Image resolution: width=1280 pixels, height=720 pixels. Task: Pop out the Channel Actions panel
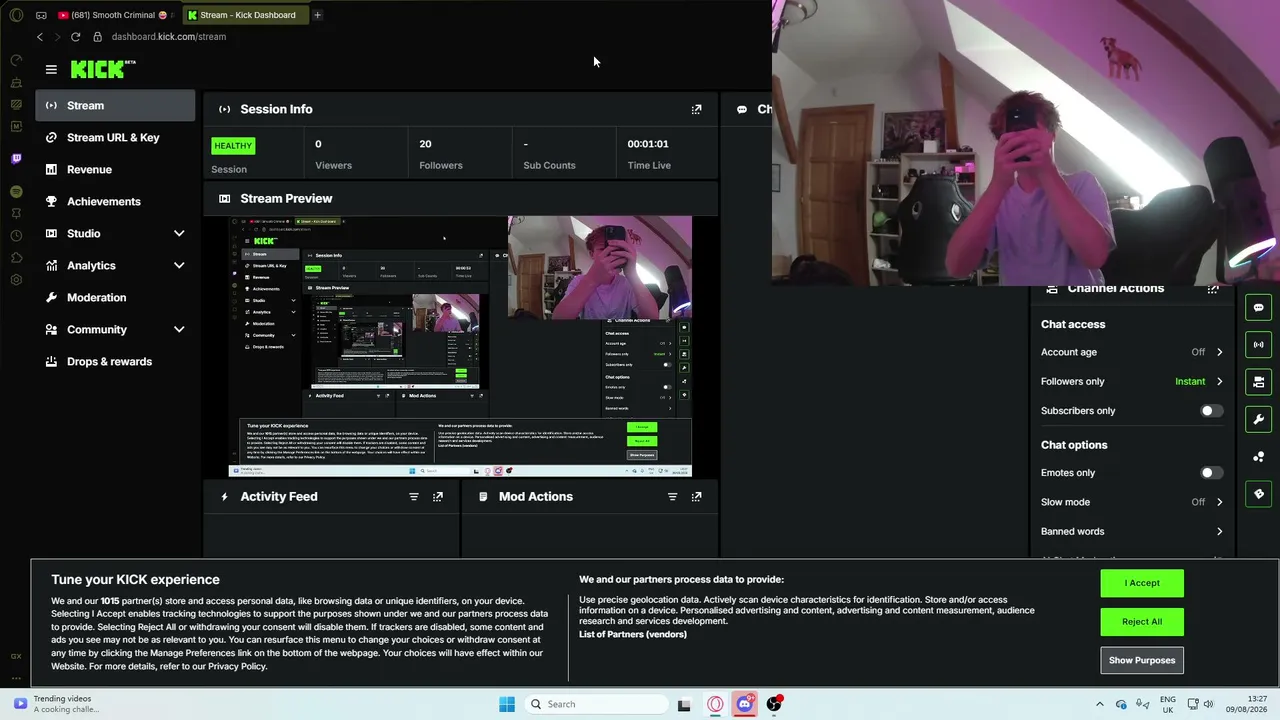1213,289
